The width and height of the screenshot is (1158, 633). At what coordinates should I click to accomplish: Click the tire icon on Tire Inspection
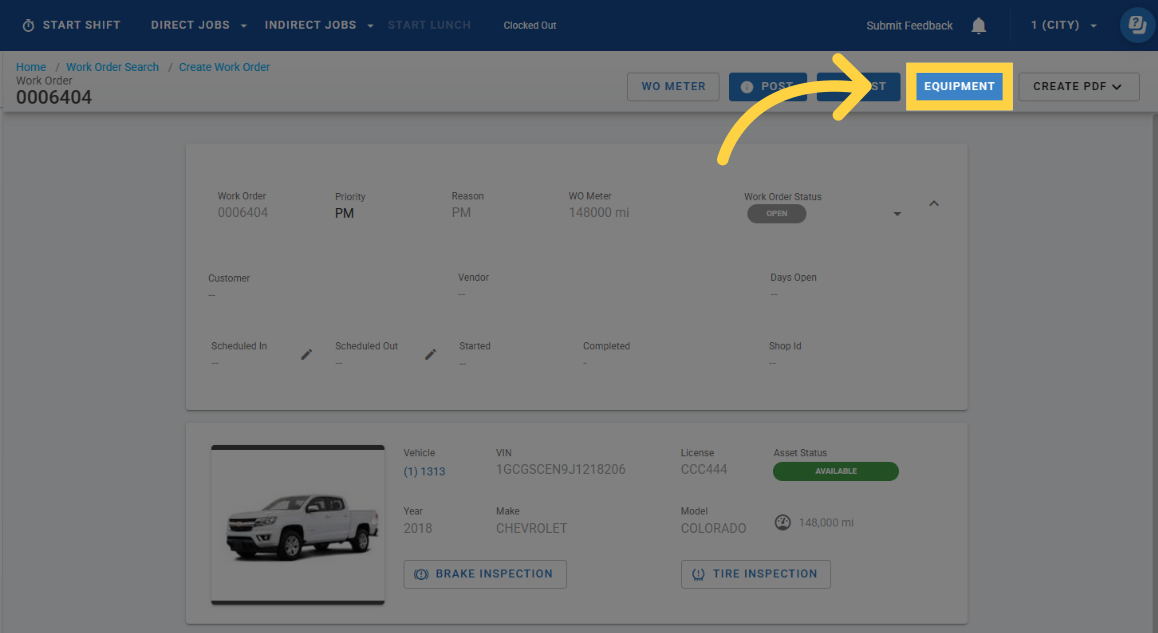[698, 574]
